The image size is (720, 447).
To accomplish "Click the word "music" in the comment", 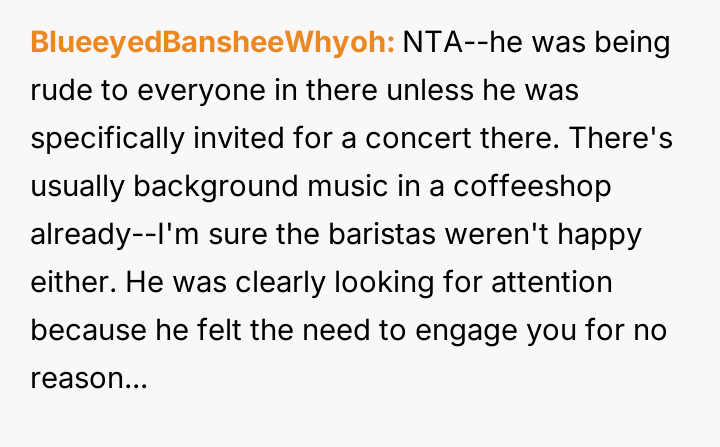I will click(322, 187).
